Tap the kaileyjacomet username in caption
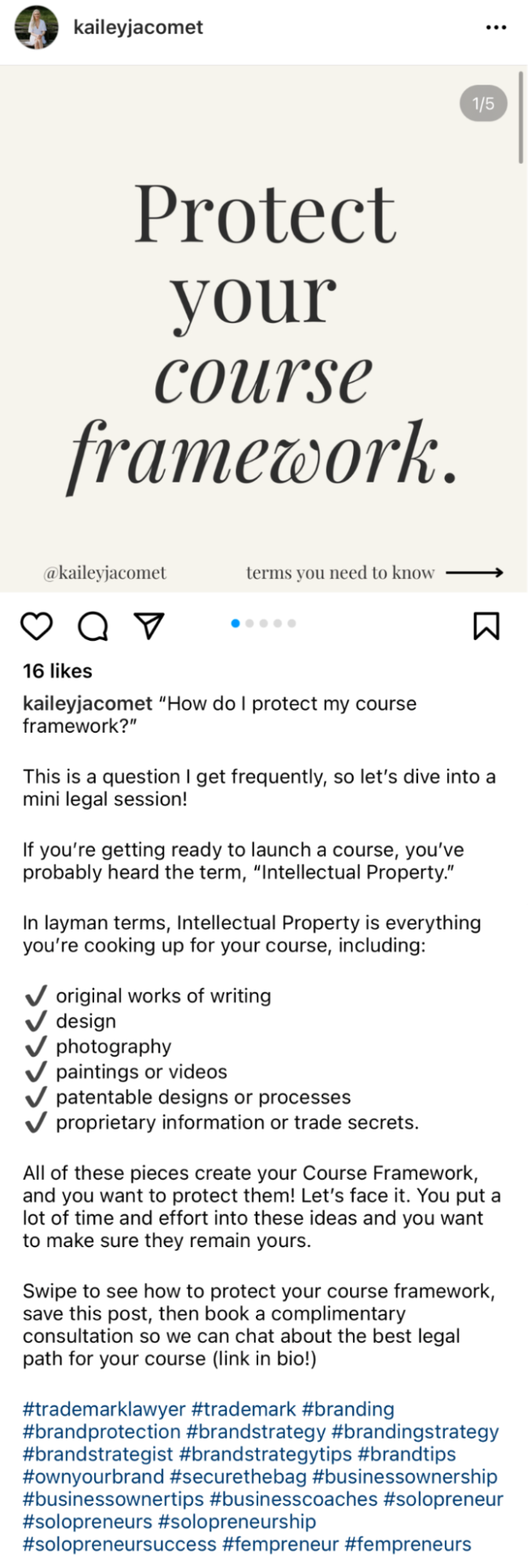Image resolution: width=528 pixels, height=1568 pixels. [x=87, y=704]
